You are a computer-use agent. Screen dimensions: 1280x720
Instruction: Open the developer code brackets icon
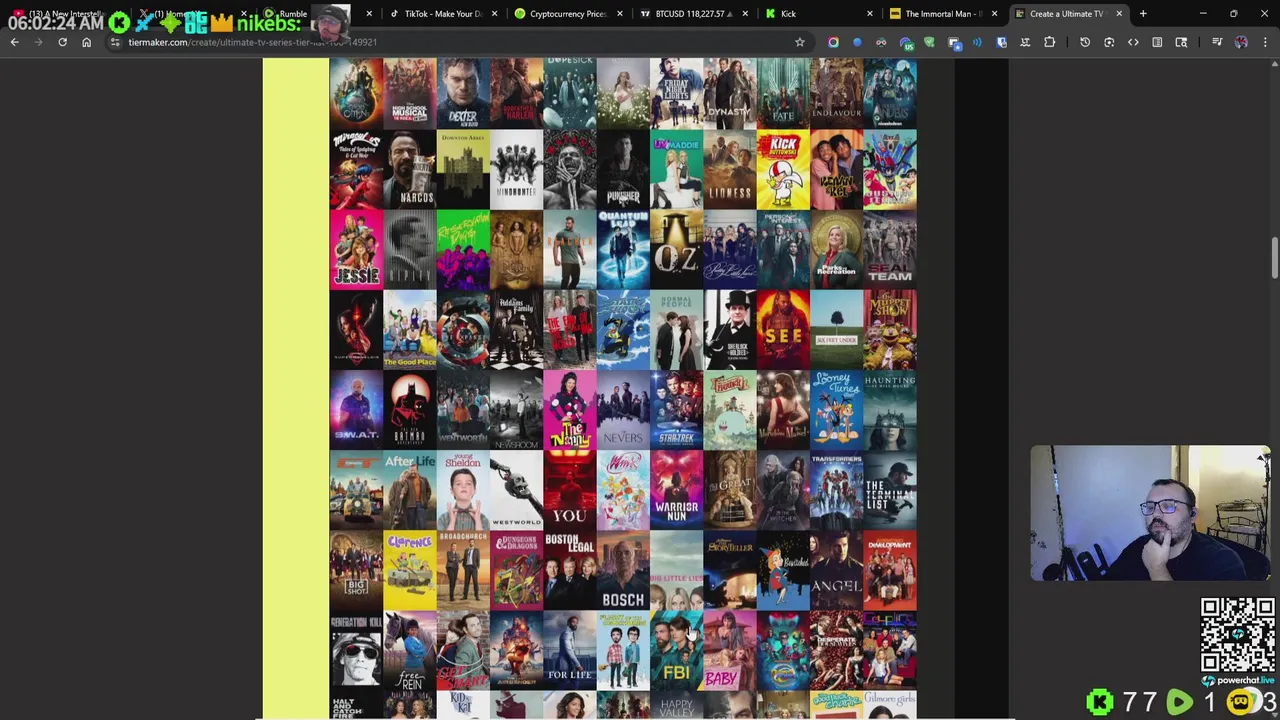pyautogui.click(x=1133, y=42)
